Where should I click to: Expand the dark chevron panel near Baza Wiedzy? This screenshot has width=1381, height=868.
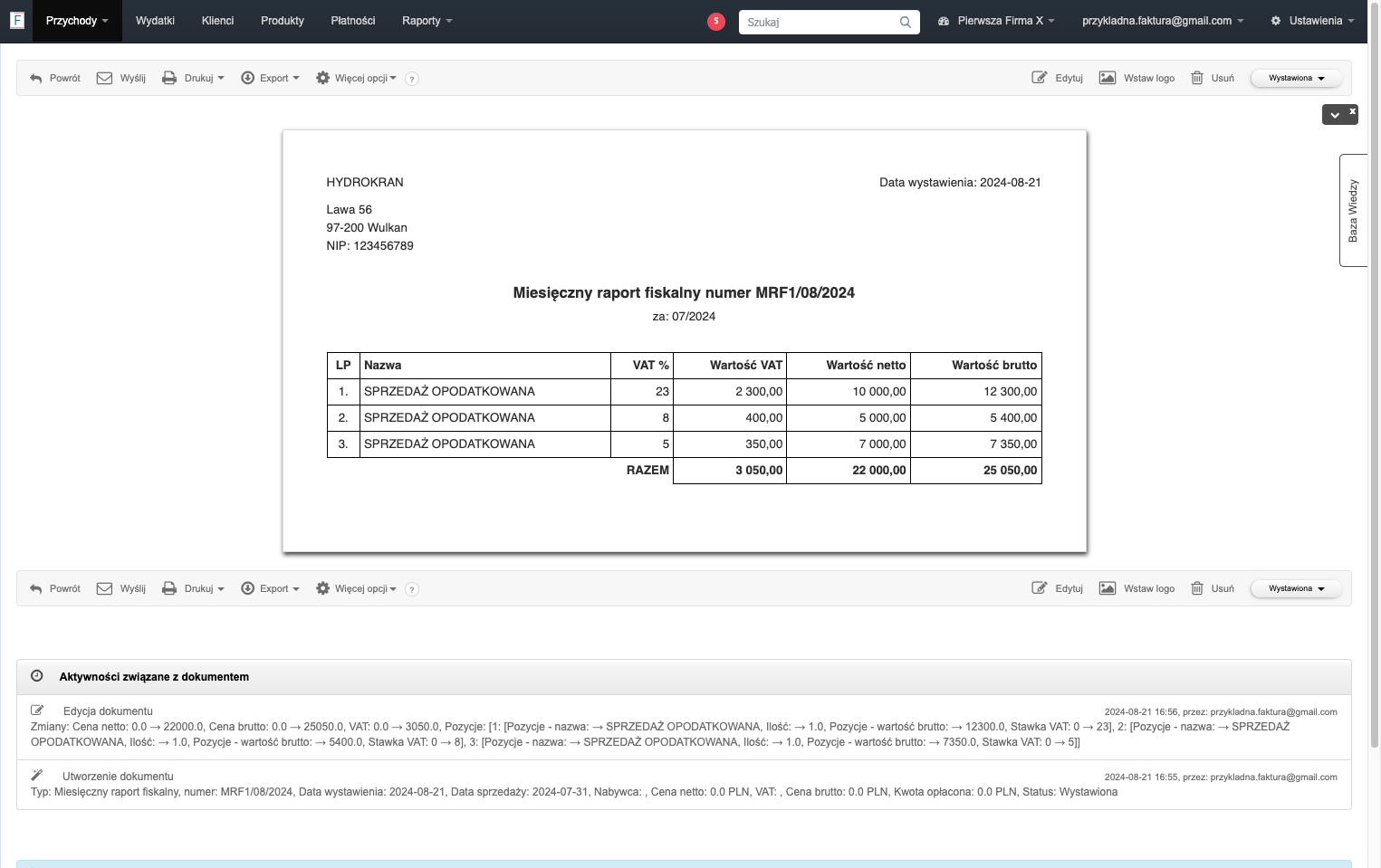click(1335, 115)
